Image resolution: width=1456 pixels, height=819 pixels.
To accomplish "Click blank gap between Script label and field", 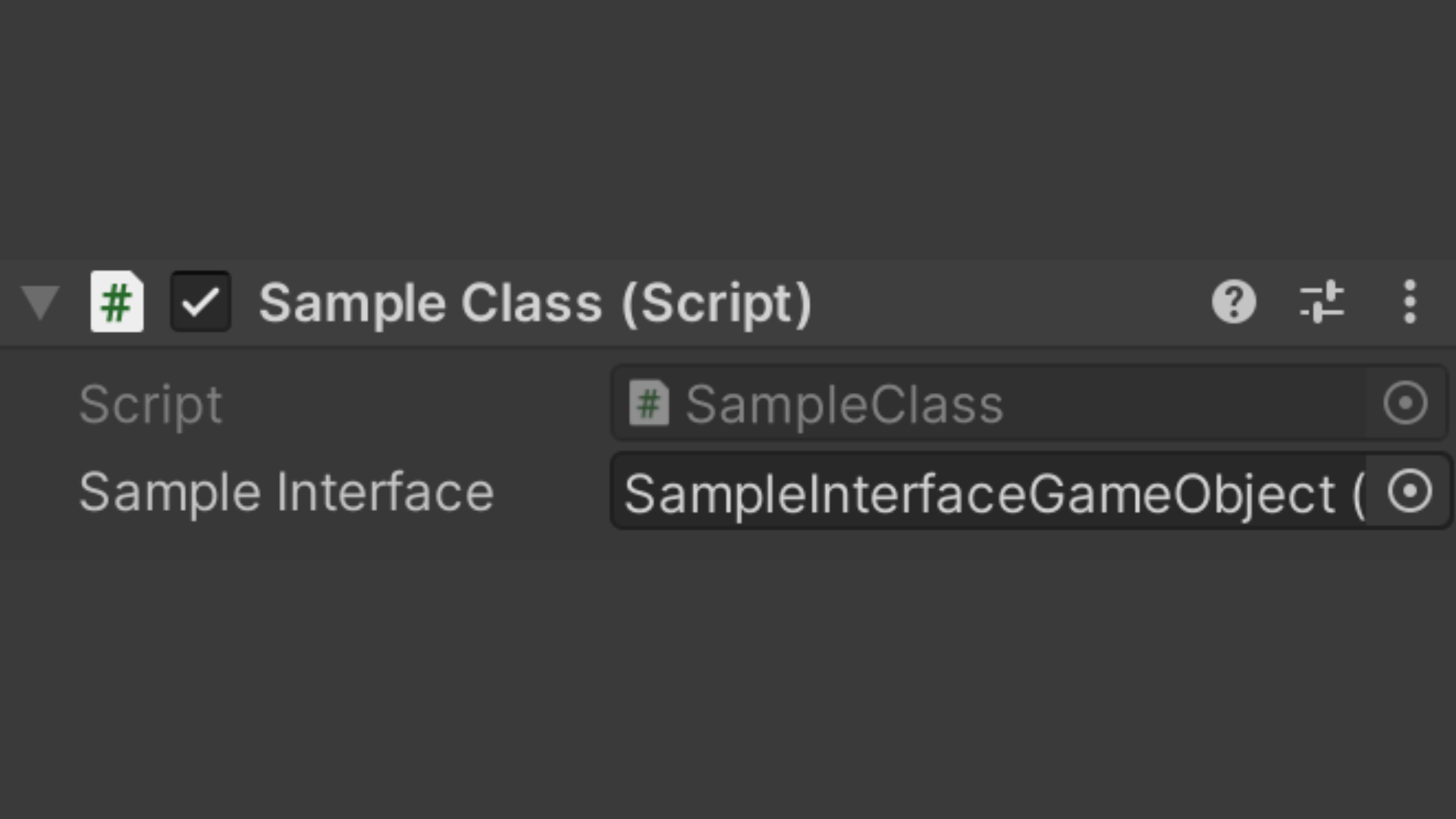I will [417, 404].
